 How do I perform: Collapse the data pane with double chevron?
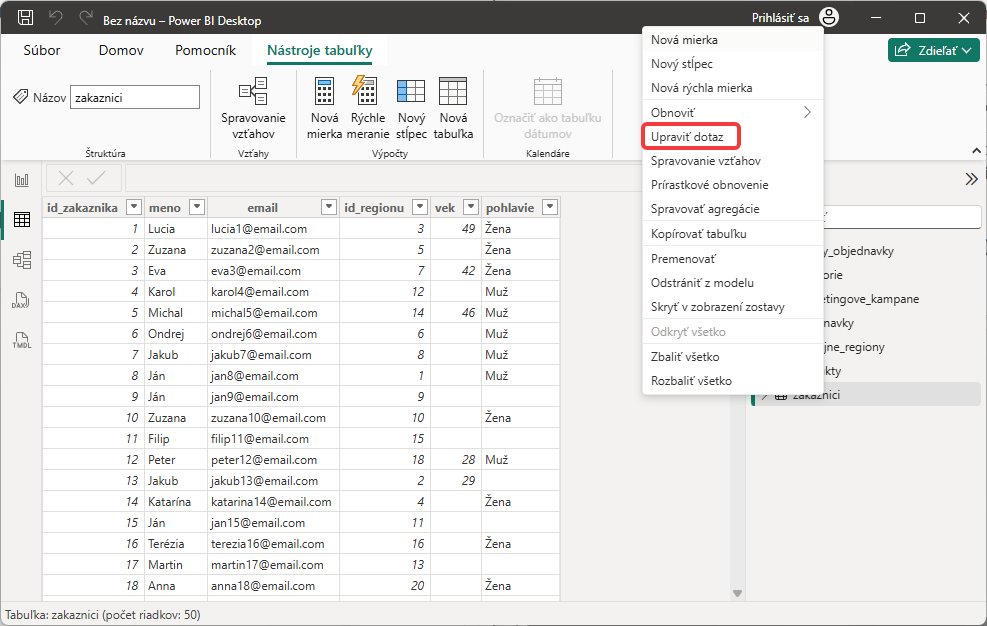click(x=971, y=179)
